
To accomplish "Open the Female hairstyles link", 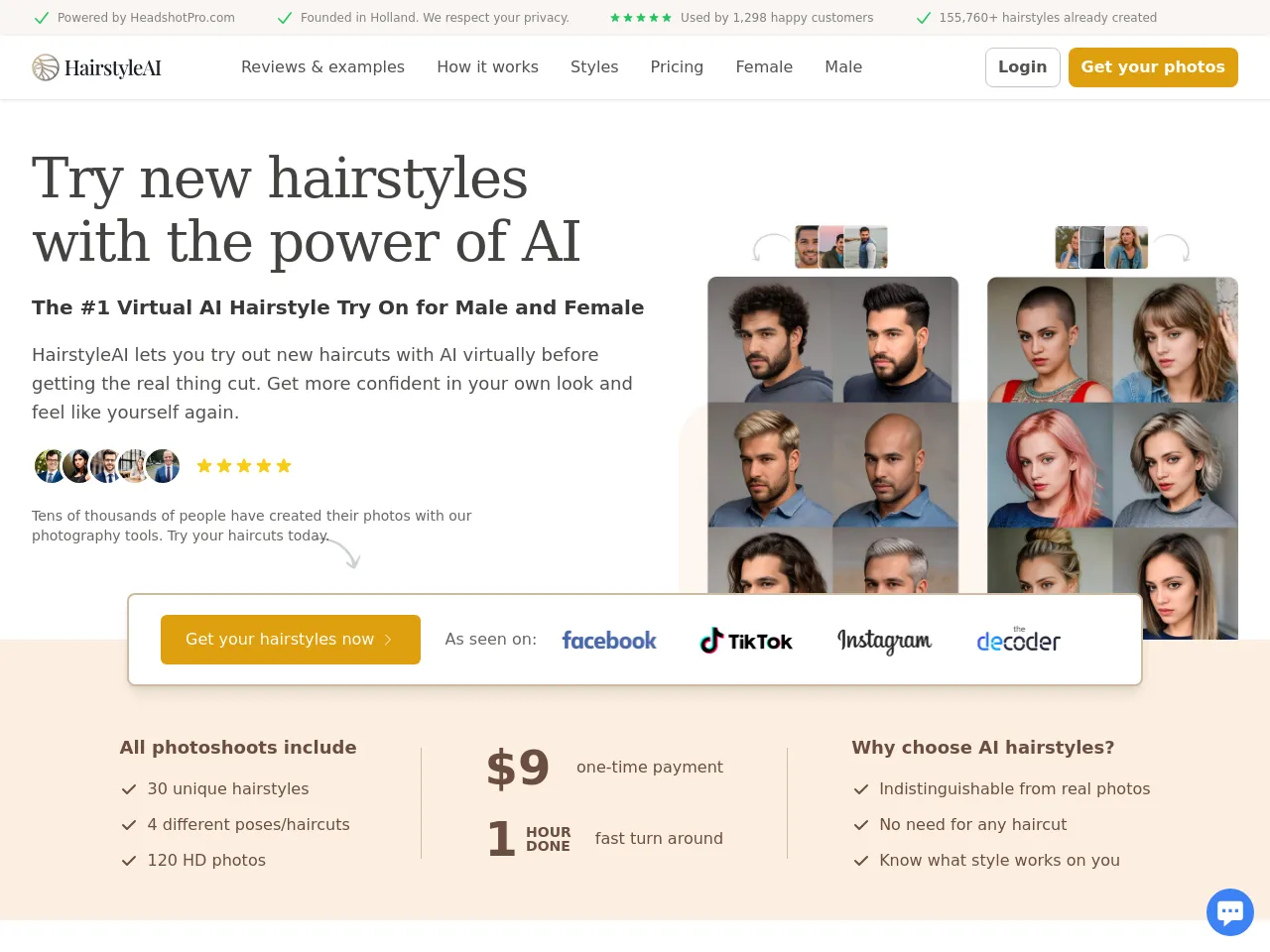I will point(764,67).
